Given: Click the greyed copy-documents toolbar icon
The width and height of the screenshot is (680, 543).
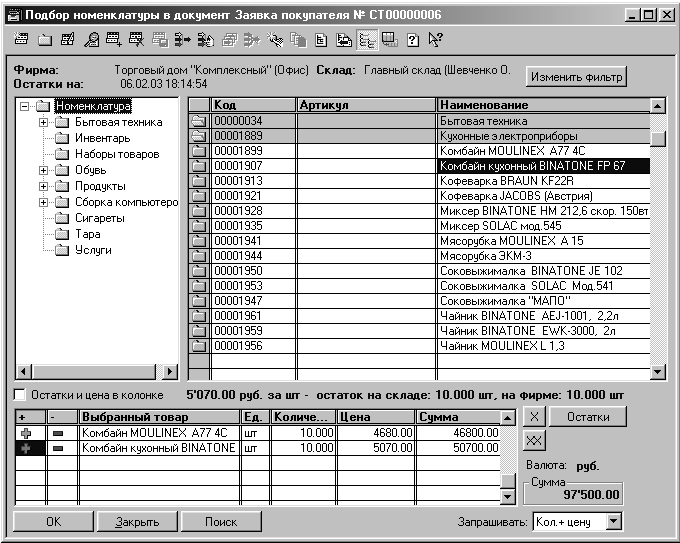Looking at the screenshot, I should pyautogui.click(x=298, y=40).
